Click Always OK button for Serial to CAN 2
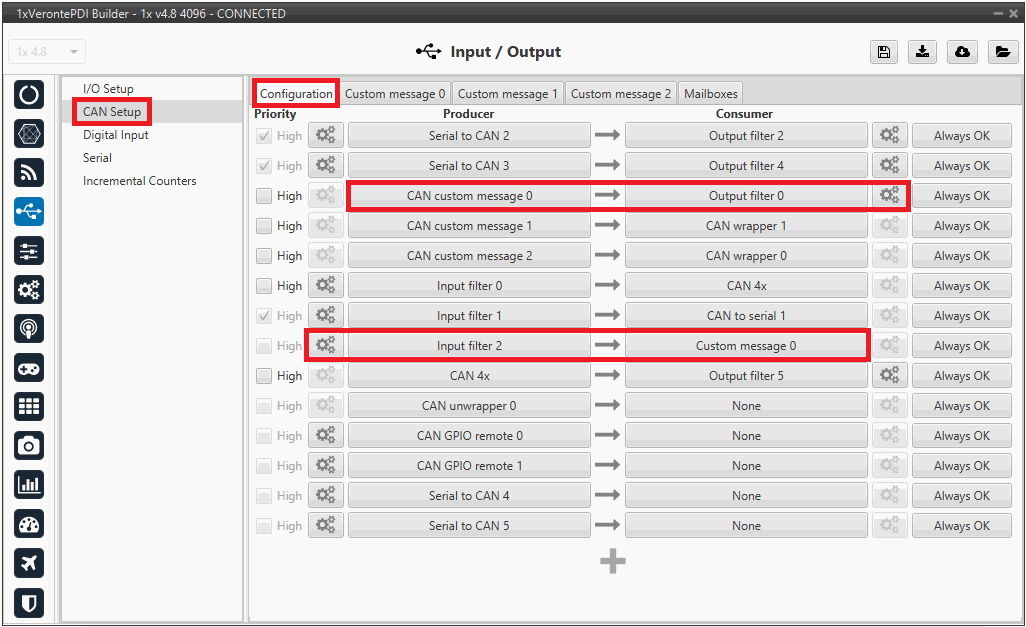Viewport: 1026px width, 627px height. 961,136
